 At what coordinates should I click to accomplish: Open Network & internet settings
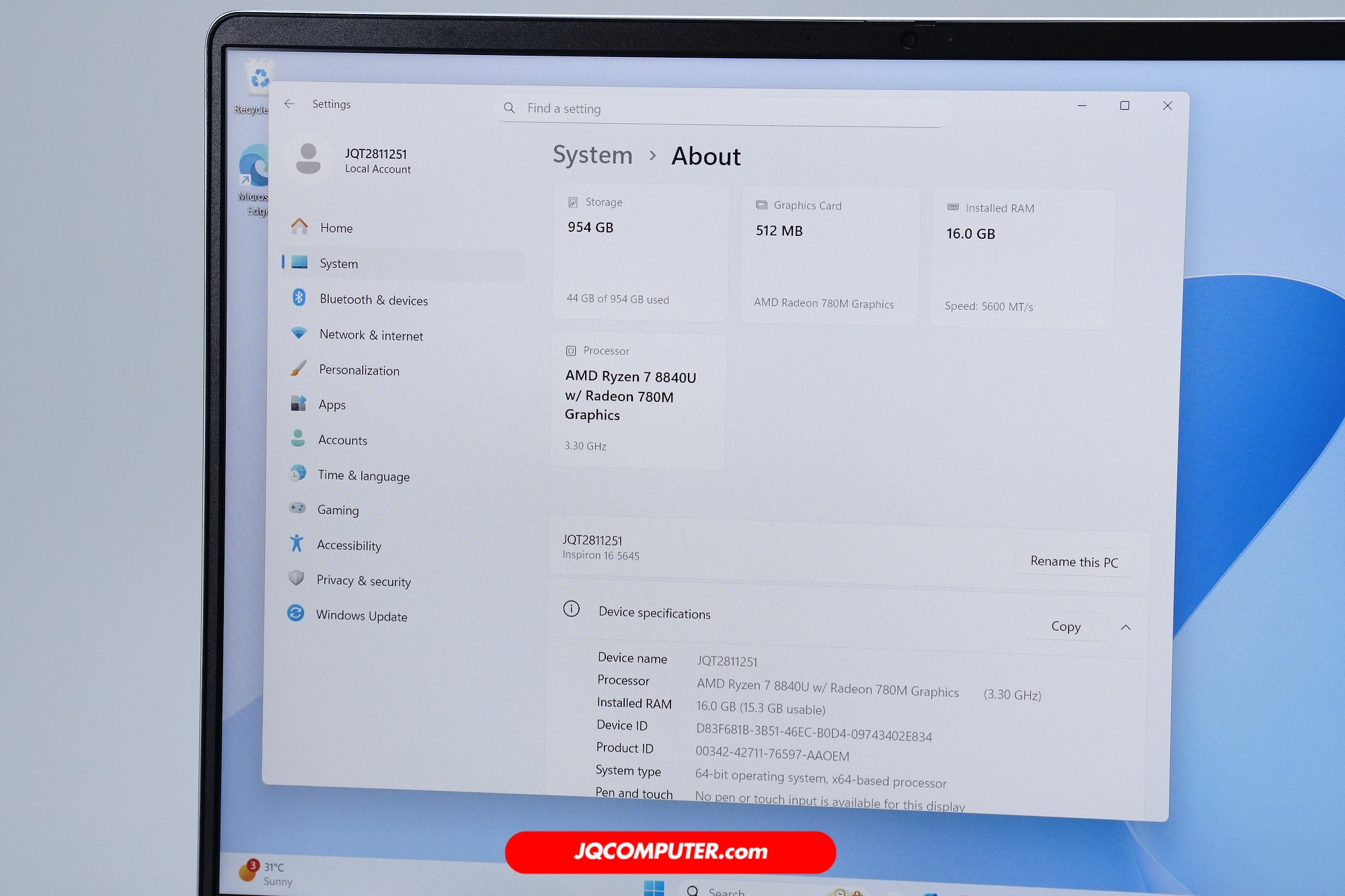371,335
